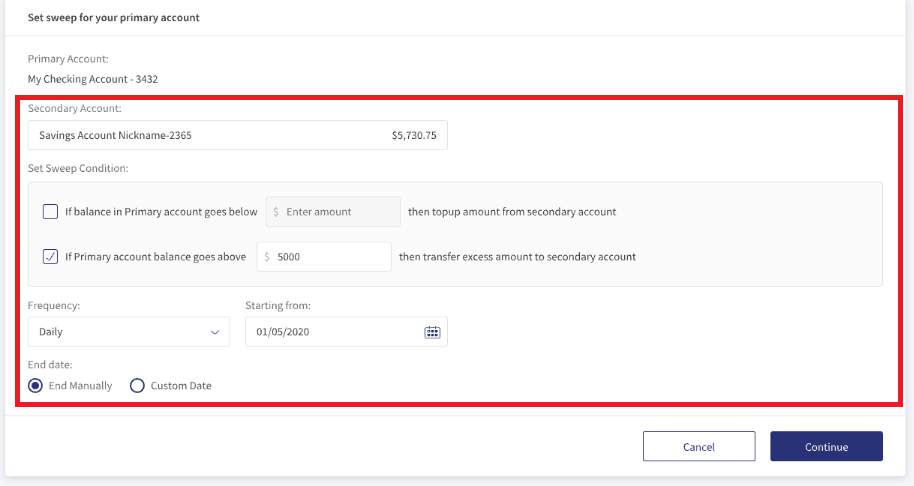Click the End Manually label text
The width and height of the screenshot is (914, 486).
(x=80, y=386)
